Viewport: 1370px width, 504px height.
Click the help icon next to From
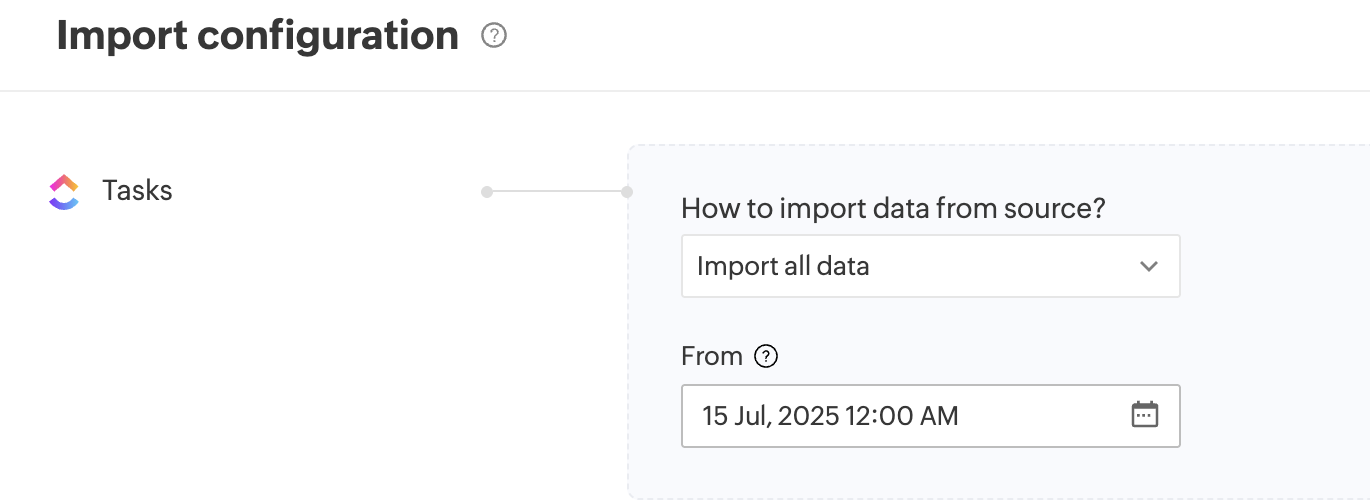766,356
